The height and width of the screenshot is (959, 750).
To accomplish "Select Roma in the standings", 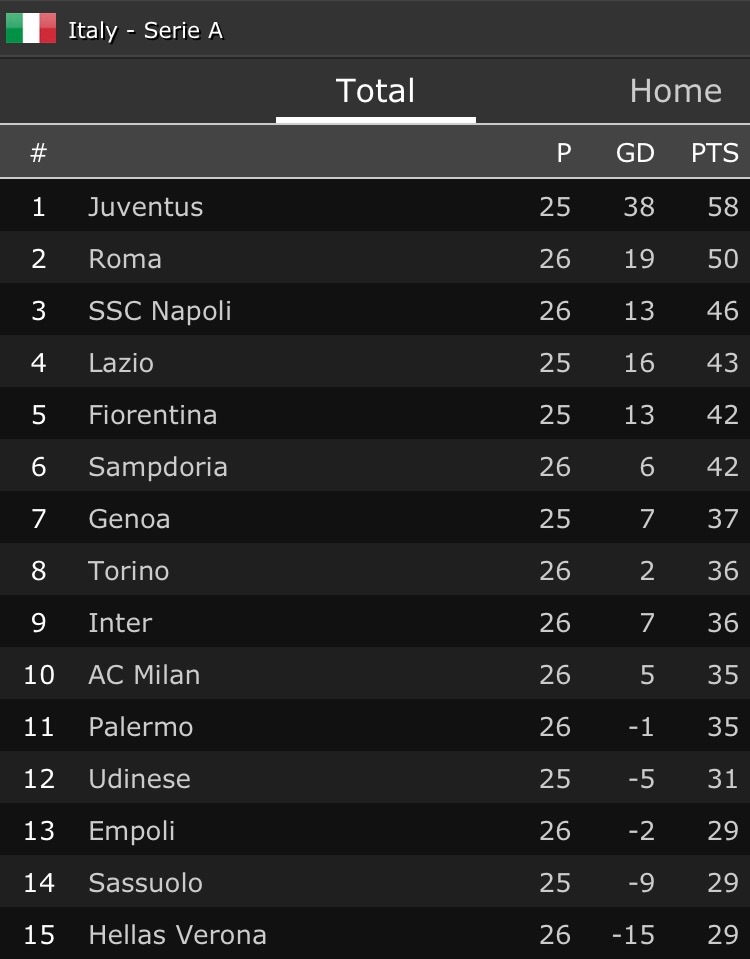I will click(125, 259).
